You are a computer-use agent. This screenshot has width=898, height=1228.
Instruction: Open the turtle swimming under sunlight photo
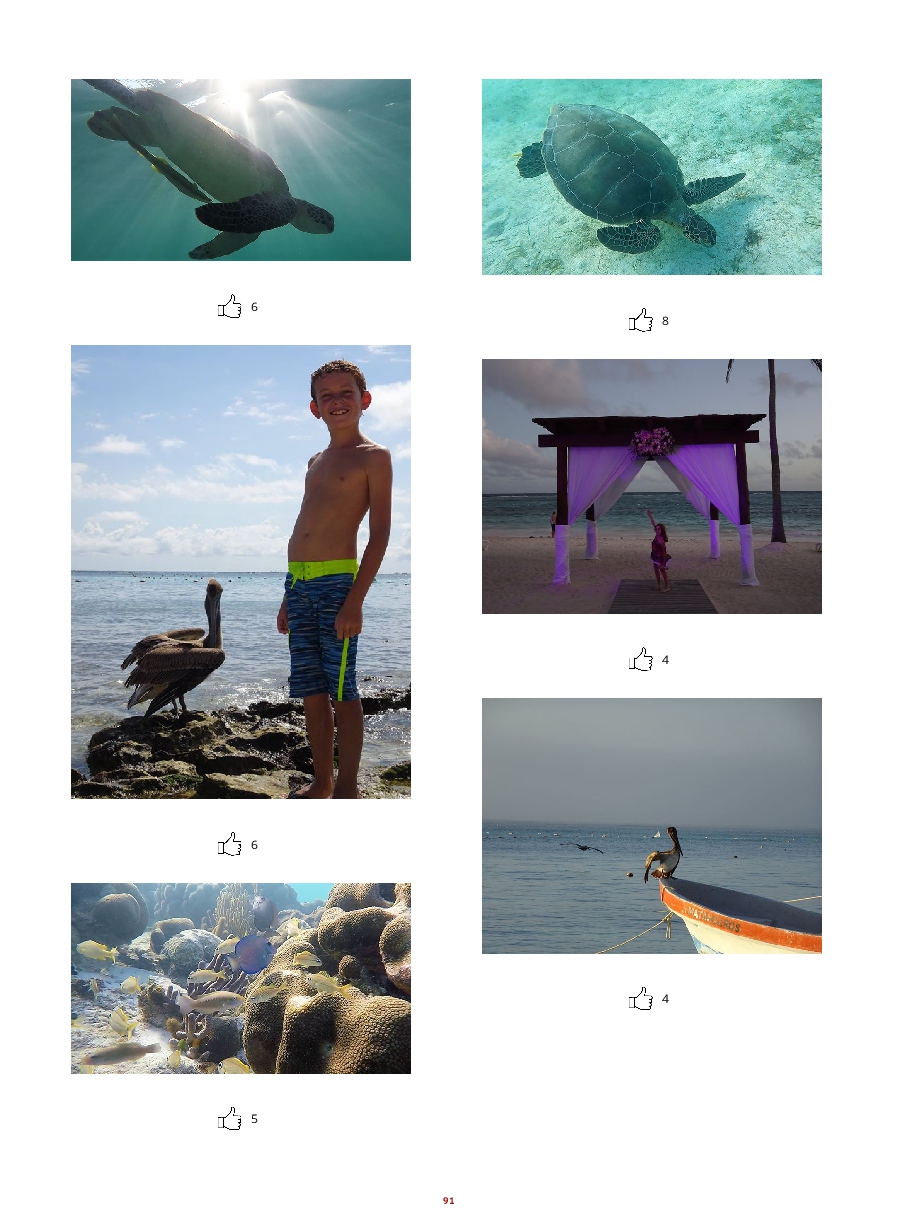pyautogui.click(x=241, y=170)
